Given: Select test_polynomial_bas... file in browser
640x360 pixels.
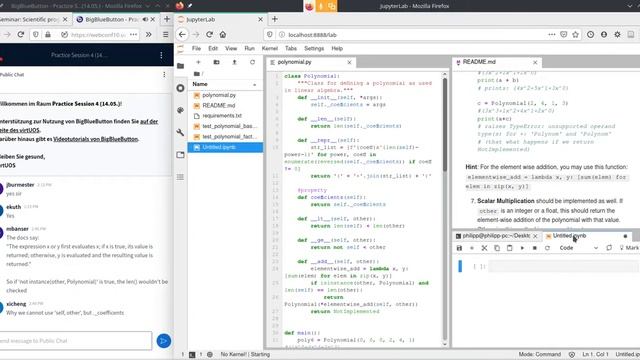Looking at the screenshot, I should [225, 126].
